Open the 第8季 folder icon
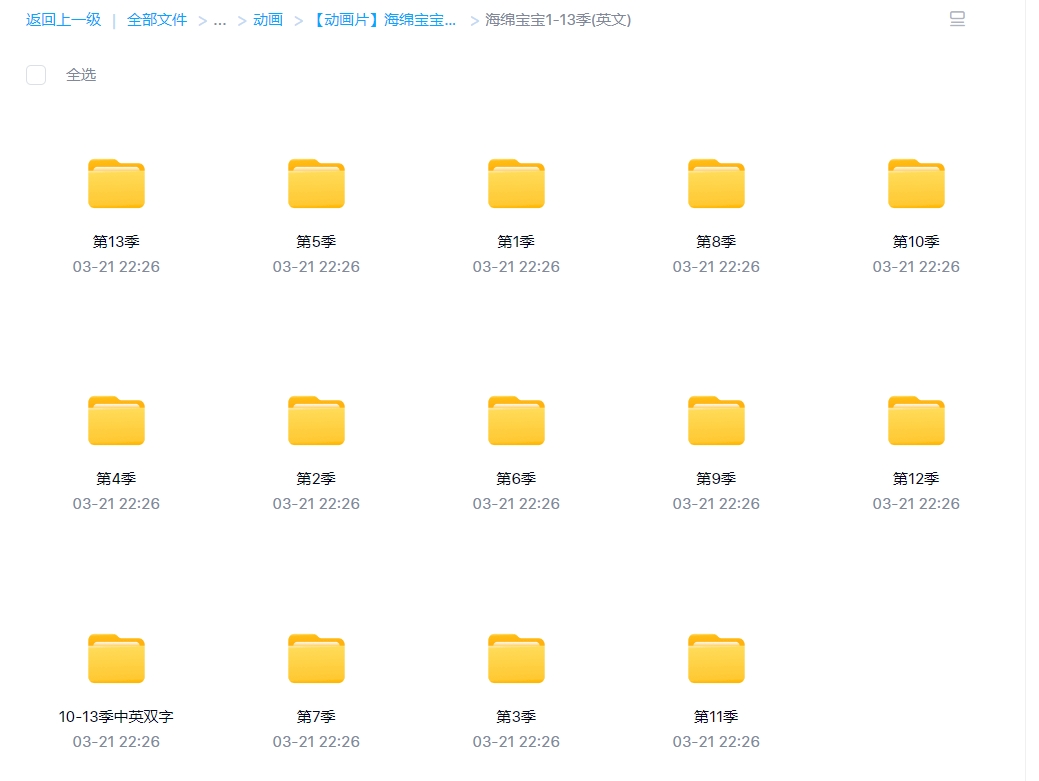This screenshot has width=1039, height=781. (716, 184)
